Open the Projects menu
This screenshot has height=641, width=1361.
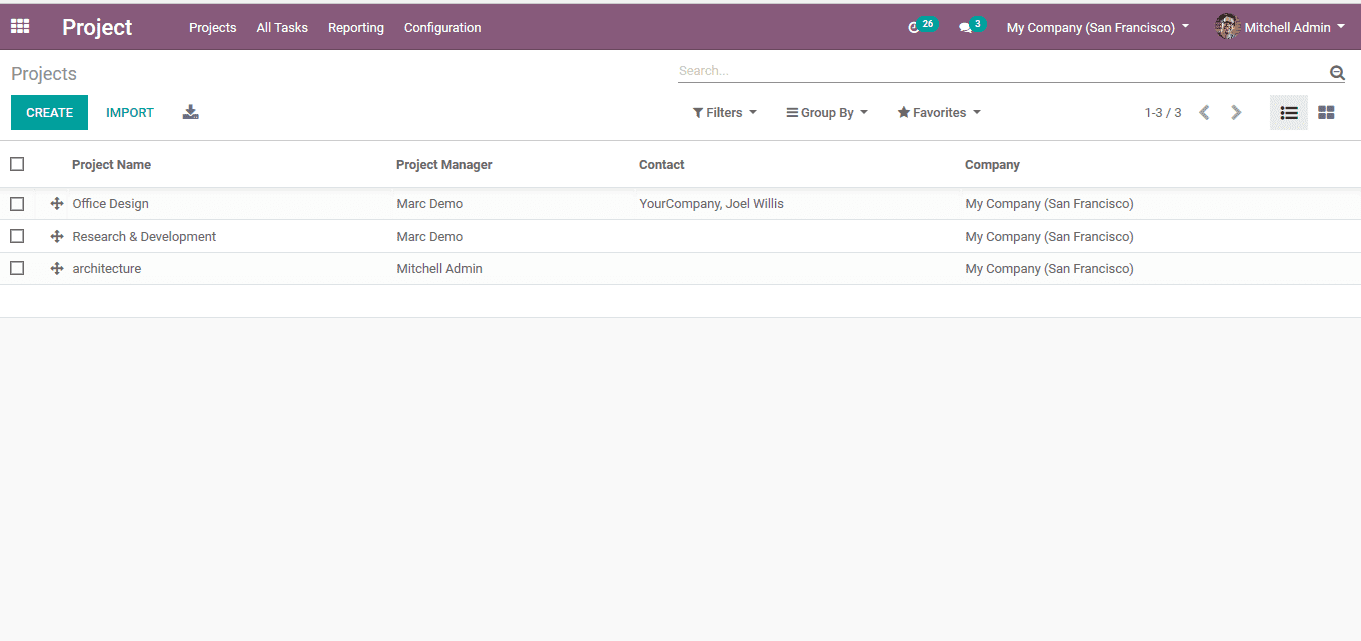(213, 28)
